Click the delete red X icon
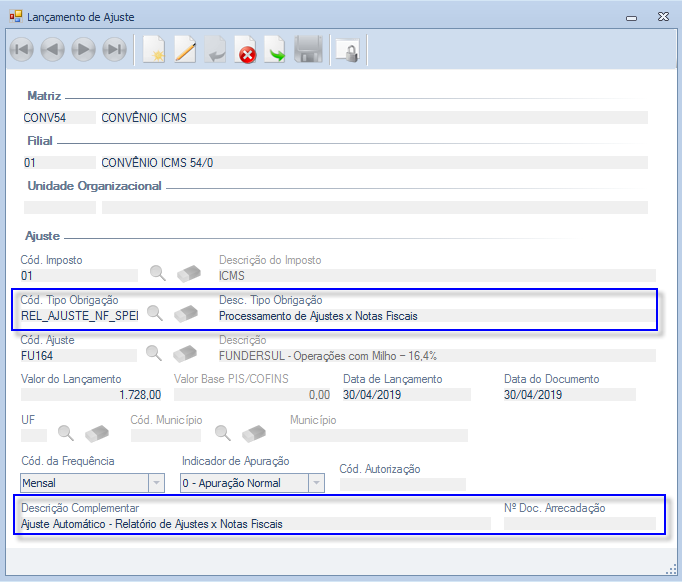Image resolution: width=682 pixels, height=582 pixels. click(x=246, y=50)
